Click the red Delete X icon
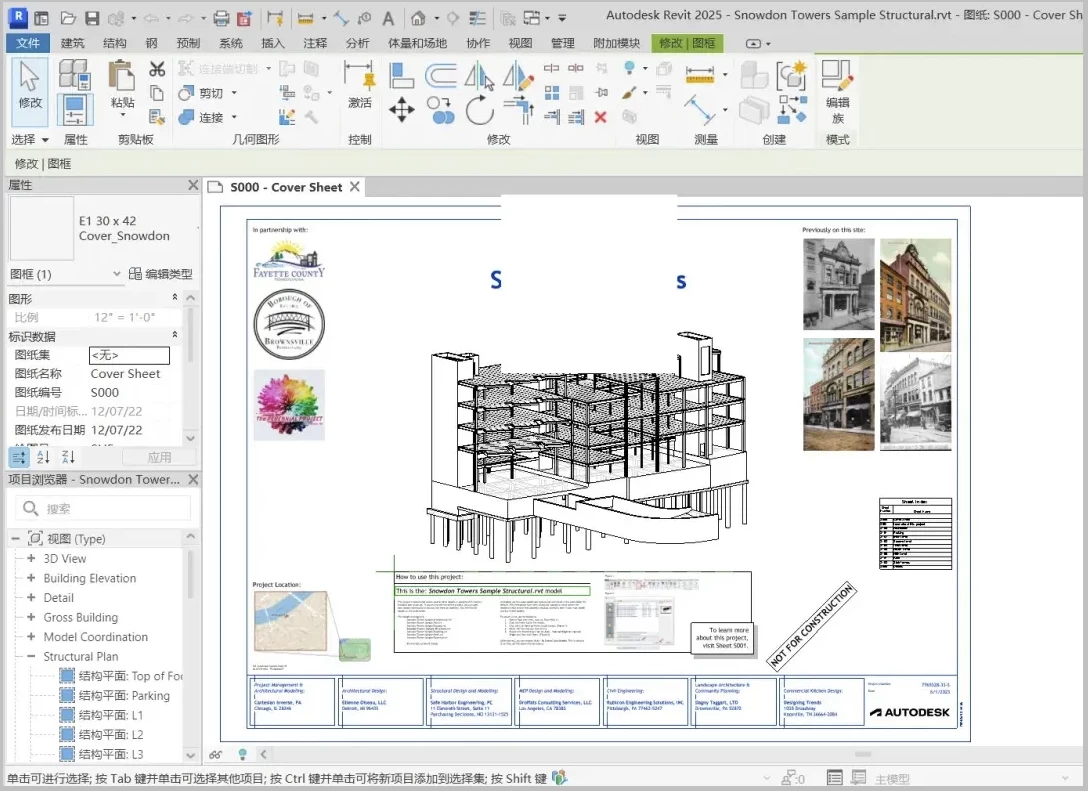The height and width of the screenshot is (791, 1088). click(x=600, y=117)
